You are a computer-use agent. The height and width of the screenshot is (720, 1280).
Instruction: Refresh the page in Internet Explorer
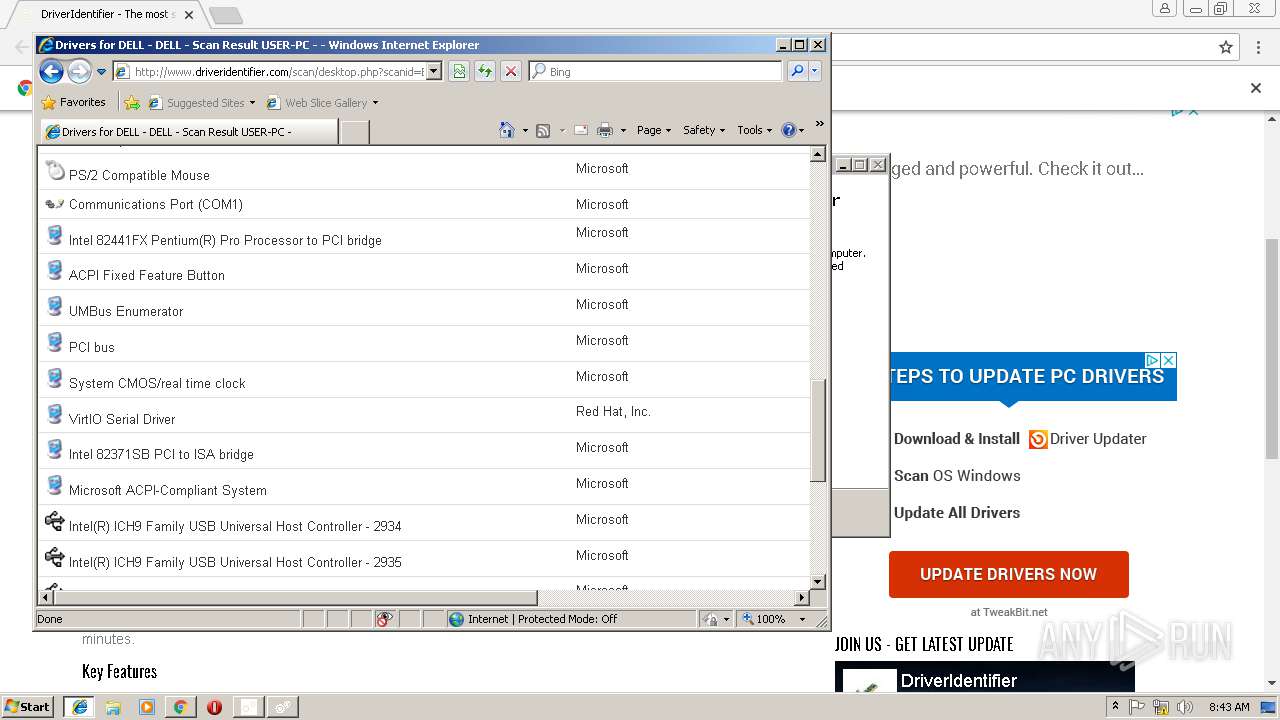click(485, 71)
